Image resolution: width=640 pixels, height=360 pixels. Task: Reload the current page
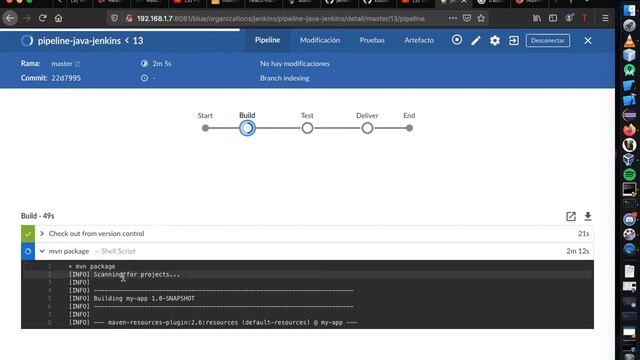pos(42,18)
